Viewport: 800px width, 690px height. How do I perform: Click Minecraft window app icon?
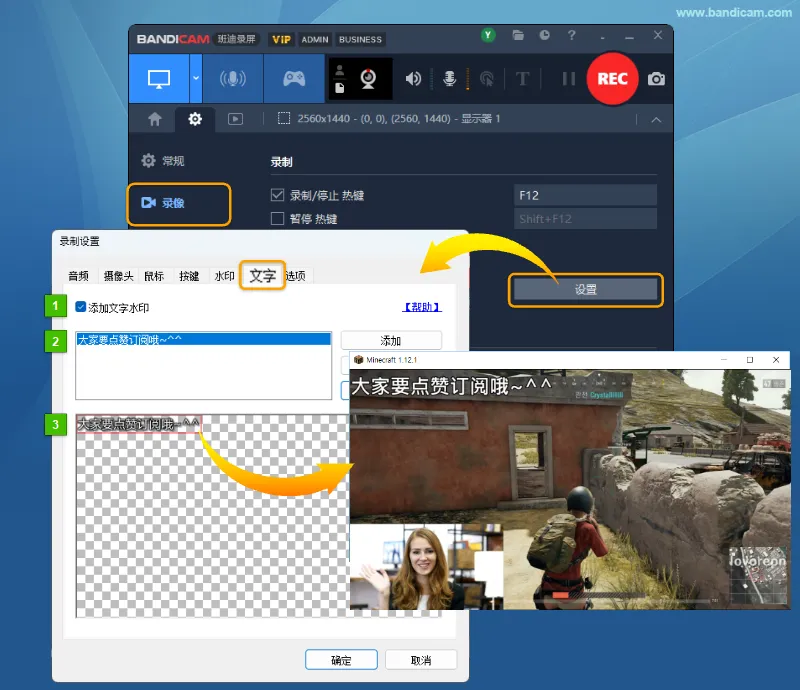pyautogui.click(x=358, y=360)
